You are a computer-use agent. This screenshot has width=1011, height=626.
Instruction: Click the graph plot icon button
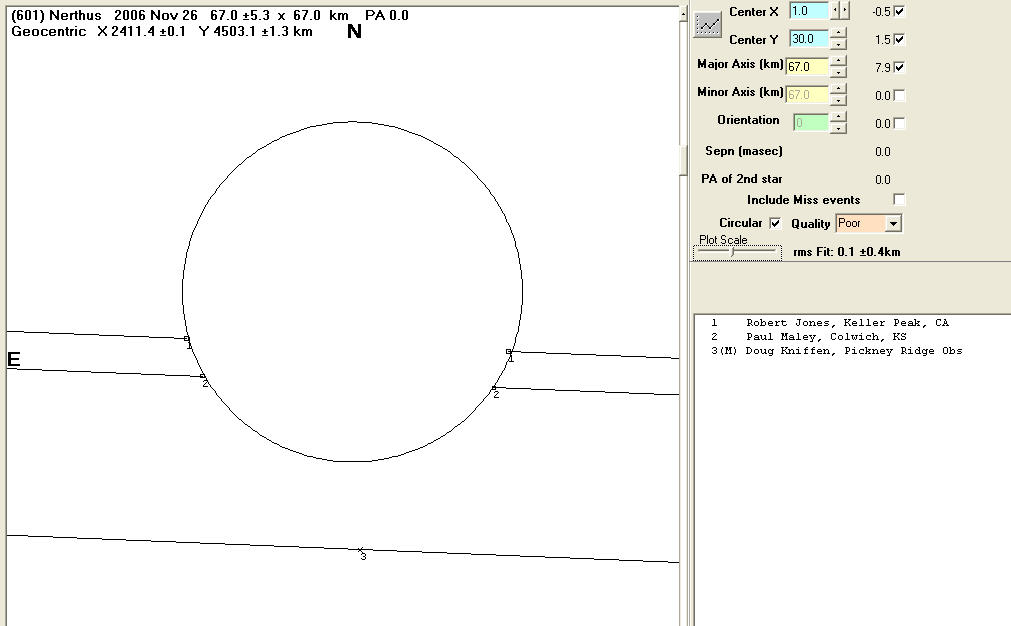[x=707, y=25]
